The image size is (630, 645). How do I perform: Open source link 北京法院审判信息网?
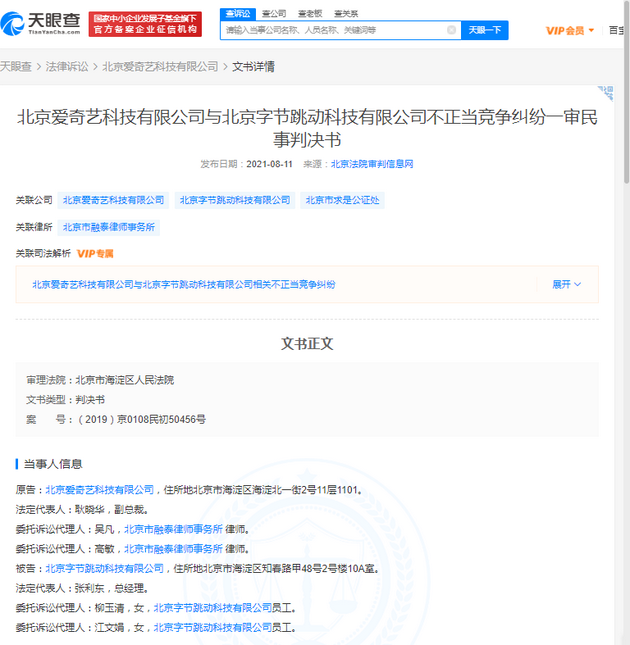pos(372,164)
